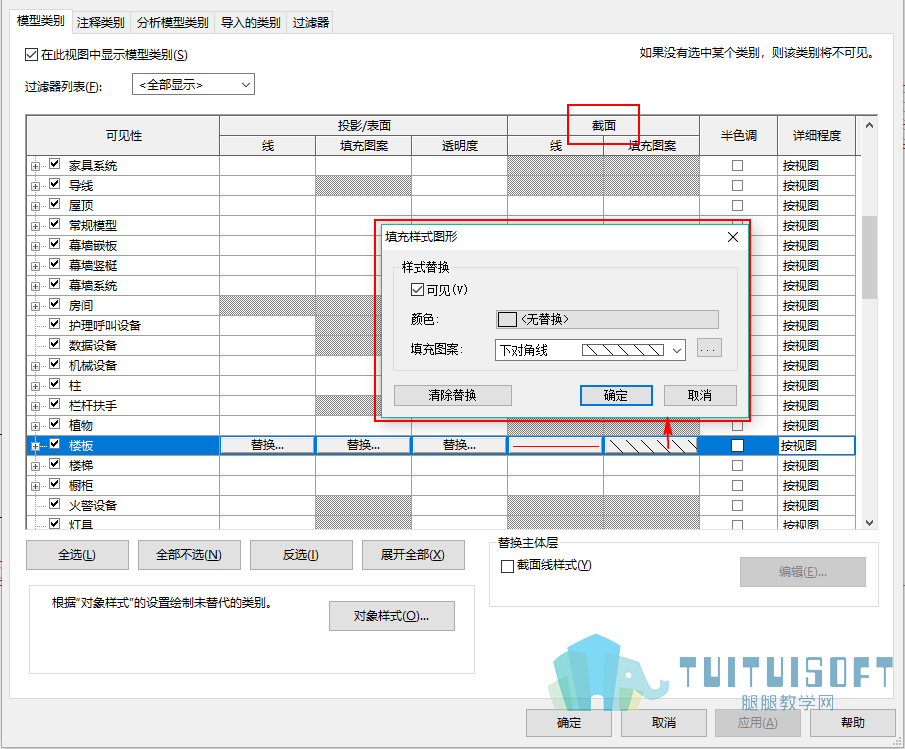Click the 楼板 cut fill pattern swatch
This screenshot has width=905, height=749.
pyautogui.click(x=651, y=445)
